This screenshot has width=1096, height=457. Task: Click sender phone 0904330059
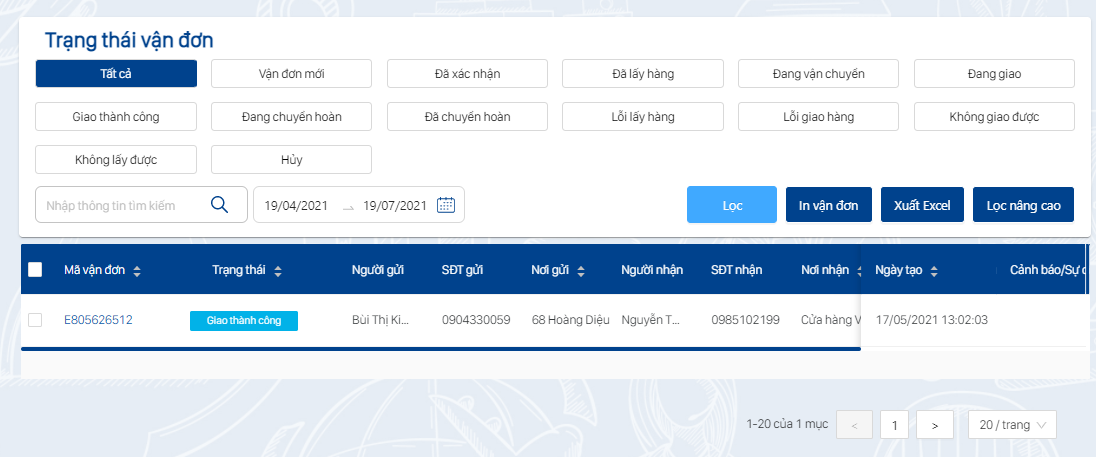(x=476, y=320)
